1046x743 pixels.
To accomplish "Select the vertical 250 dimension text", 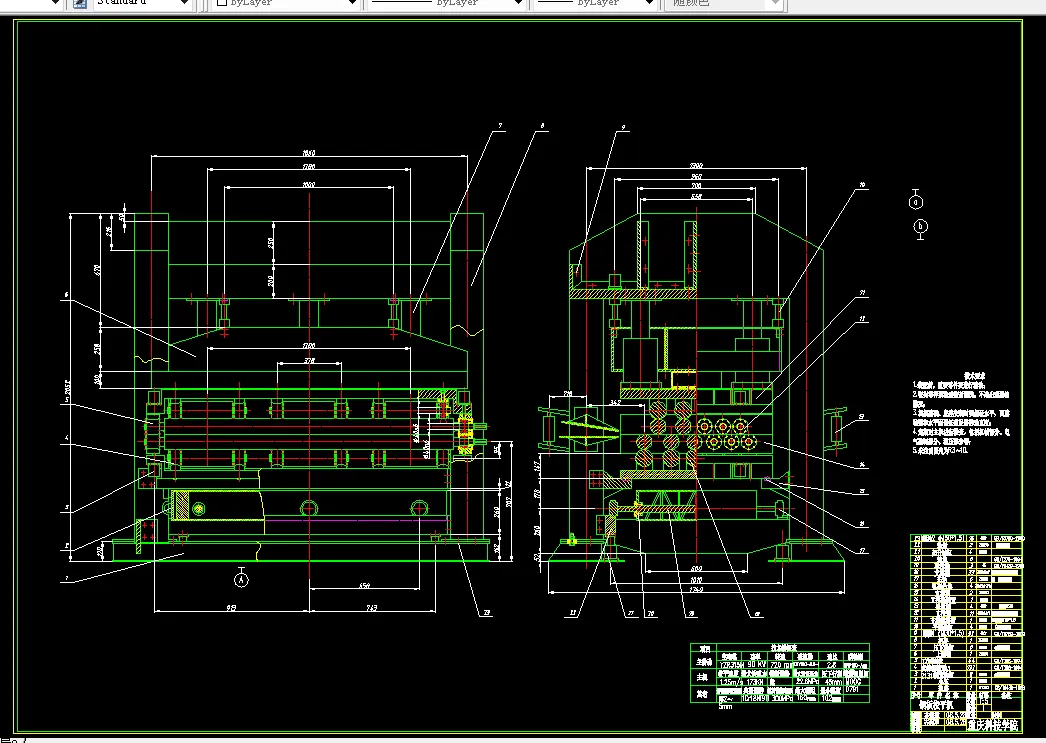I will 270,243.
